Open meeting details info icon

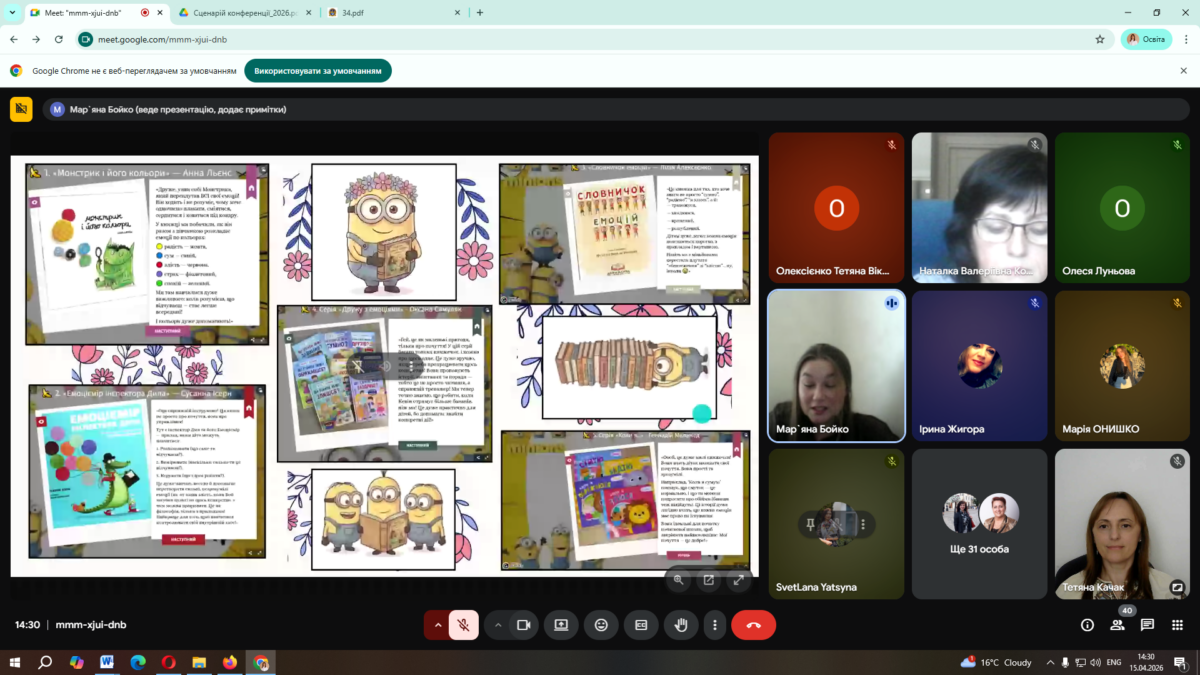tap(1087, 625)
